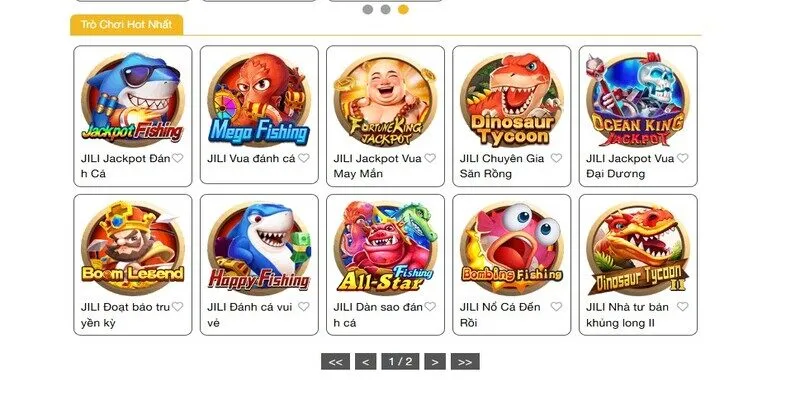This screenshot has width=800, height=400.
Task: Select the Trò Chơi Hot Nhất tab
Action: click(127, 24)
